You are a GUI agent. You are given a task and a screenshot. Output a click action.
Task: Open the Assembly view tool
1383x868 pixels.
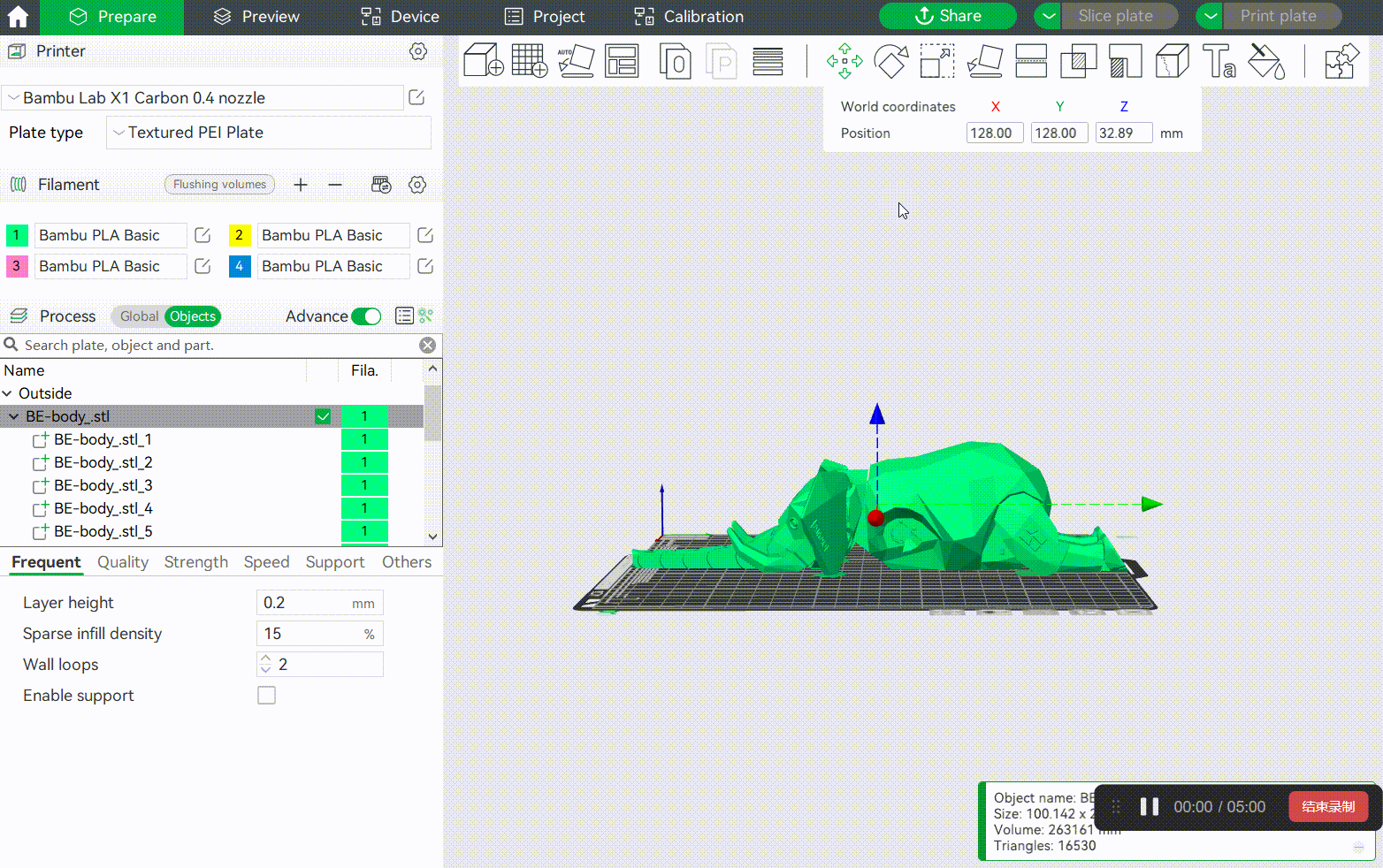(x=1341, y=61)
